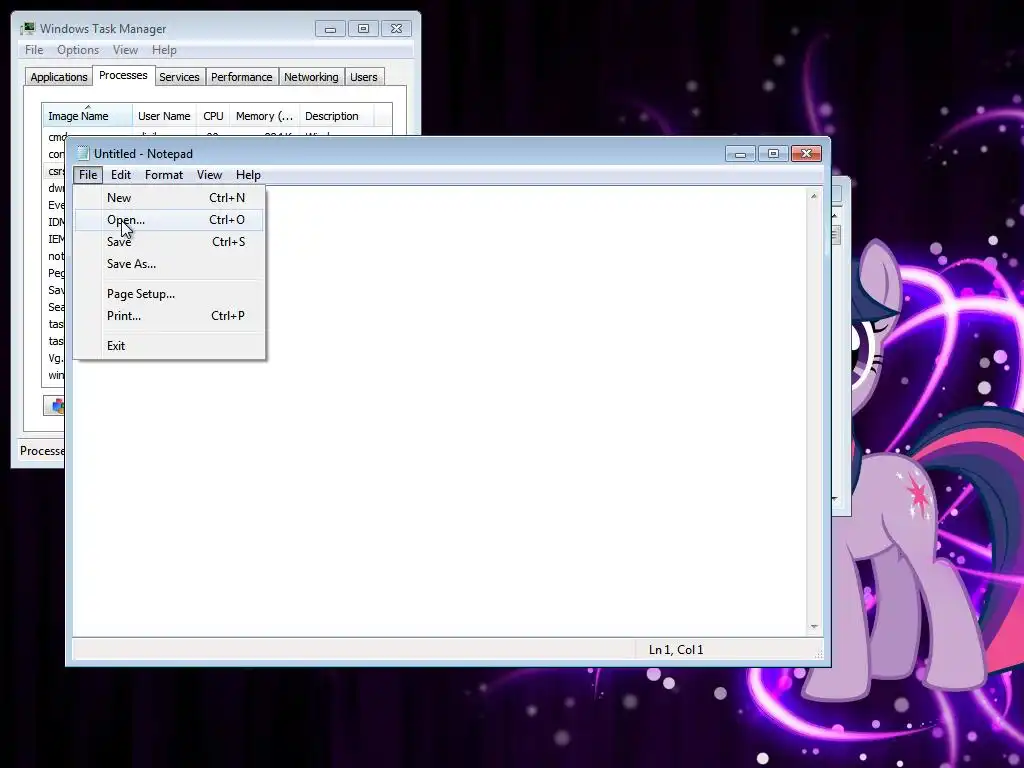The width and height of the screenshot is (1024, 768).
Task: Close the Notepad window
Action: pos(807,154)
